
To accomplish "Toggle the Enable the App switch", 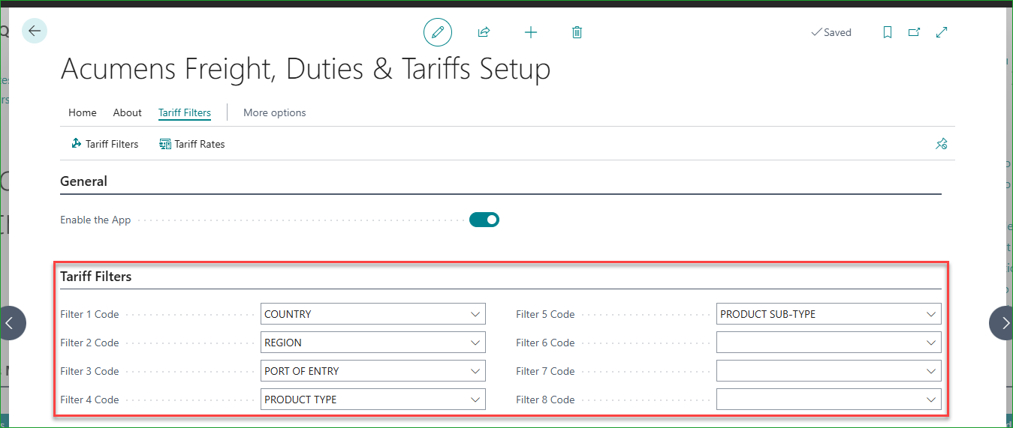I will click(484, 220).
